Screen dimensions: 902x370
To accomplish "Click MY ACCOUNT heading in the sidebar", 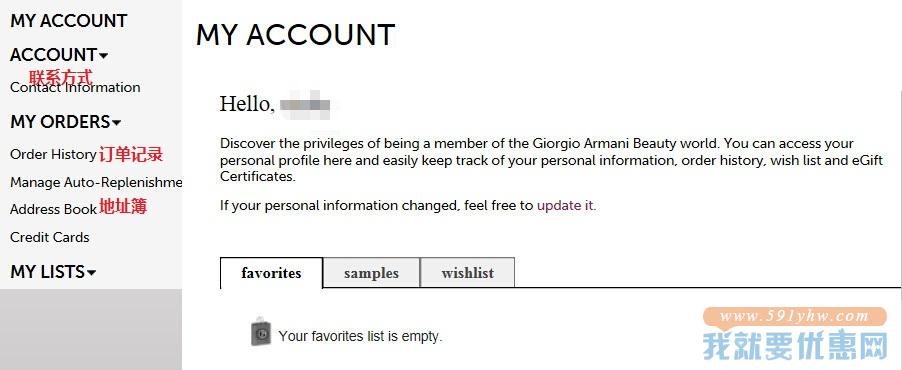I will [68, 21].
